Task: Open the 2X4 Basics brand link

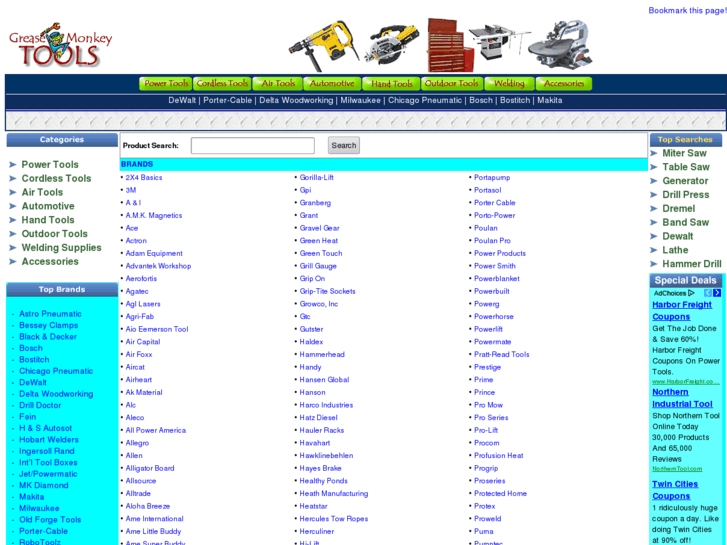Action: click(144, 178)
